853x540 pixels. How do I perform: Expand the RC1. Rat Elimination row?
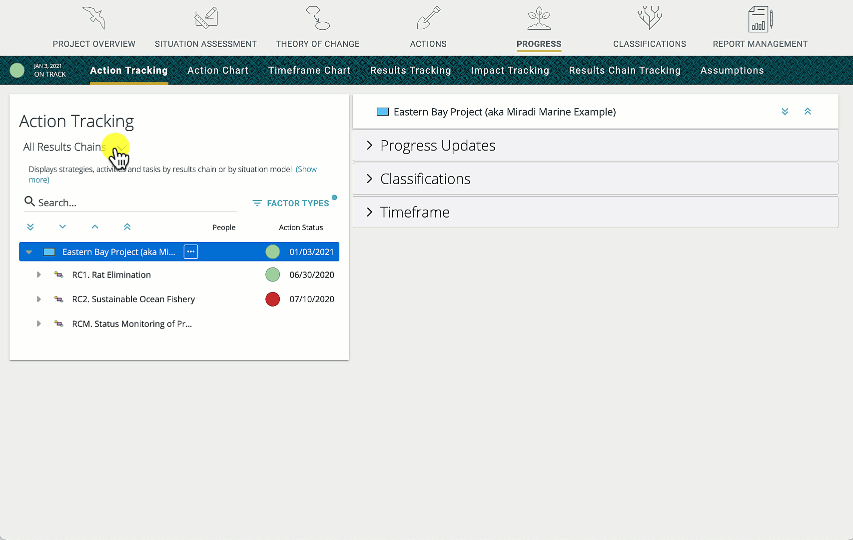pos(39,275)
